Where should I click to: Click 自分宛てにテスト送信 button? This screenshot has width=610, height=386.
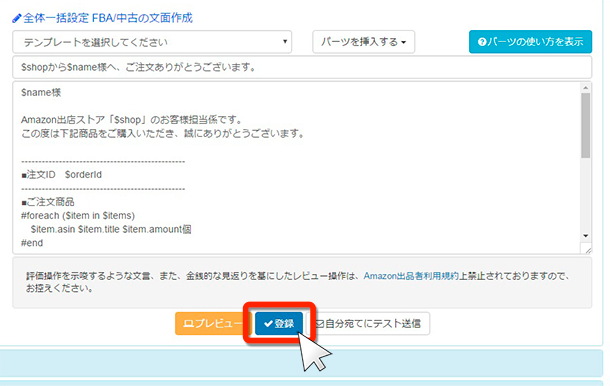coord(370,323)
